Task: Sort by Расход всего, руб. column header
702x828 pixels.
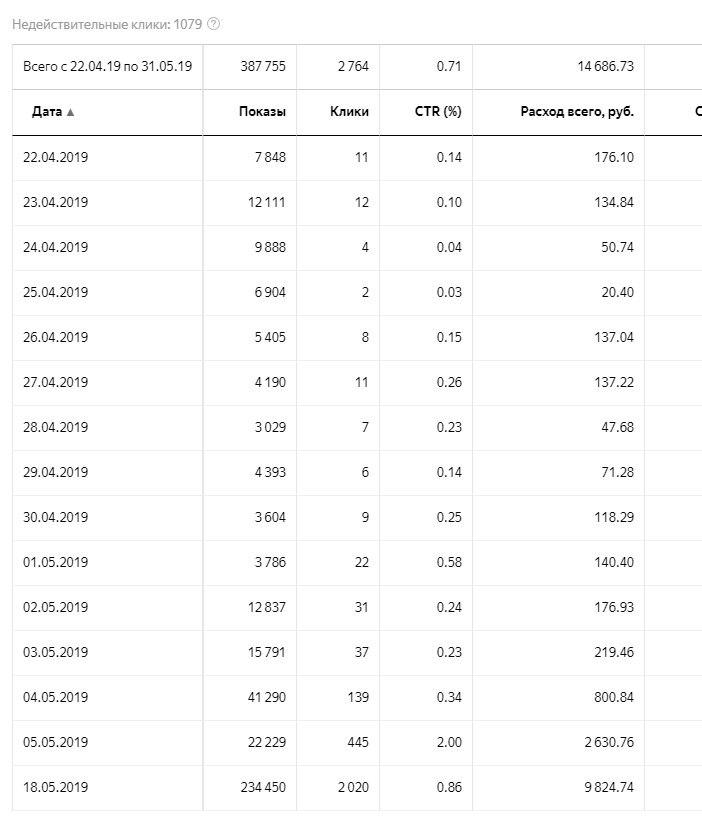Action: 577,111
